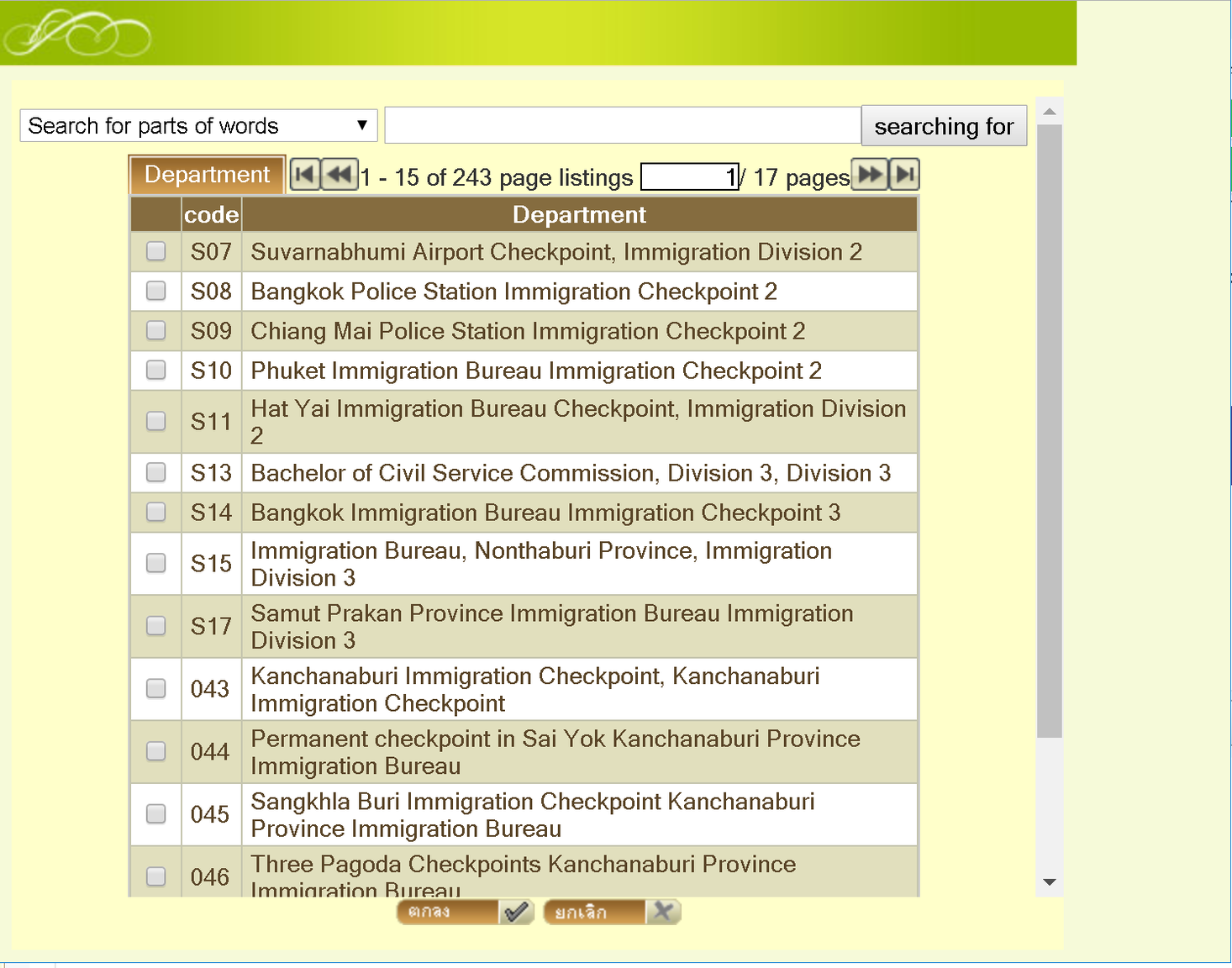Click the vertical scrollbar thumb

point(1049,431)
